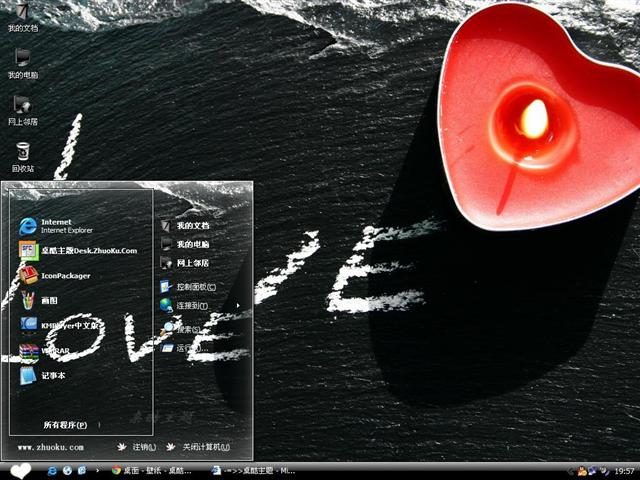This screenshot has height=480, width=640.
Task: Click the orange messenger tray icon
Action: pyautogui.click(x=581, y=471)
